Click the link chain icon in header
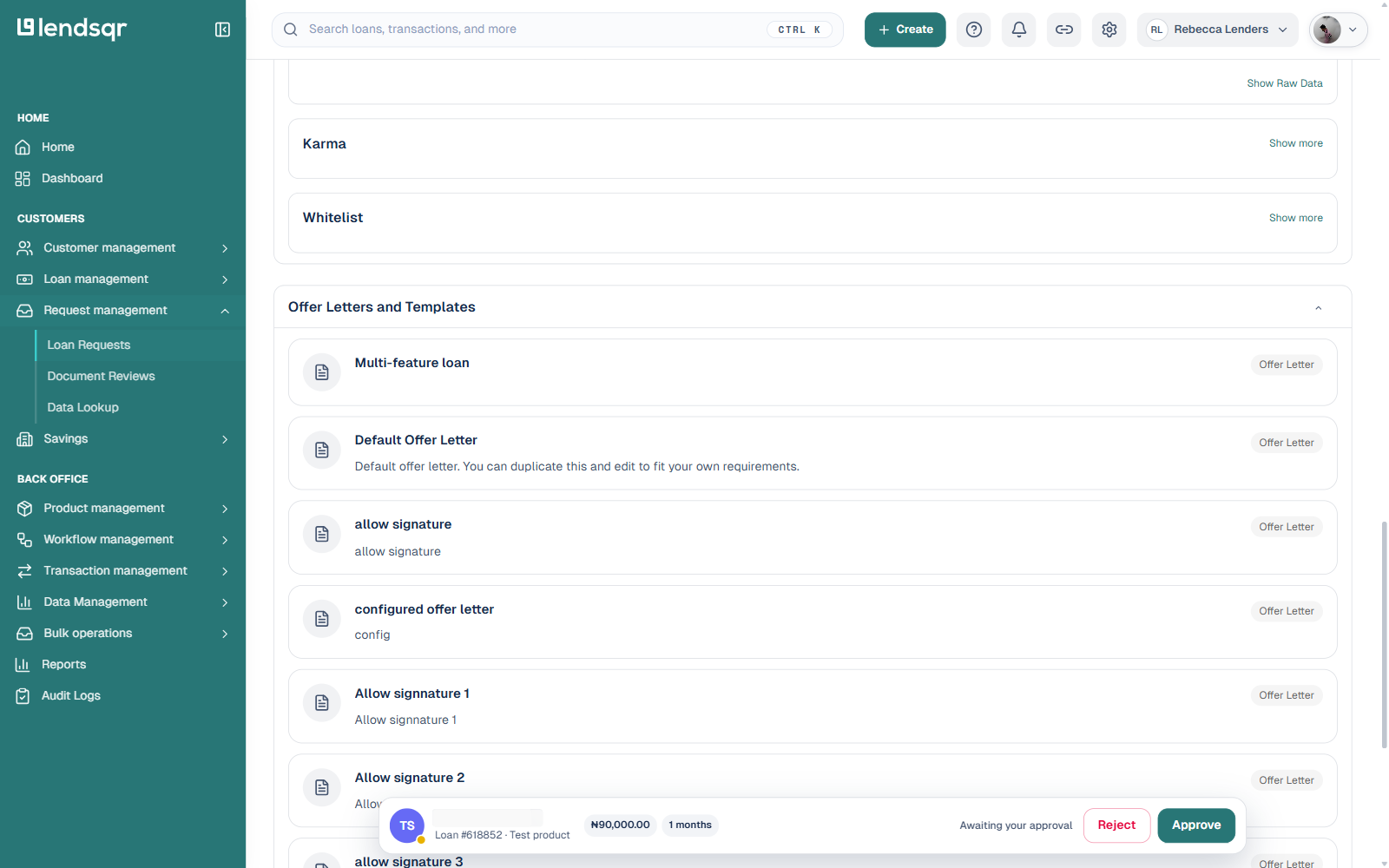The image size is (1389, 868). 1064,30
